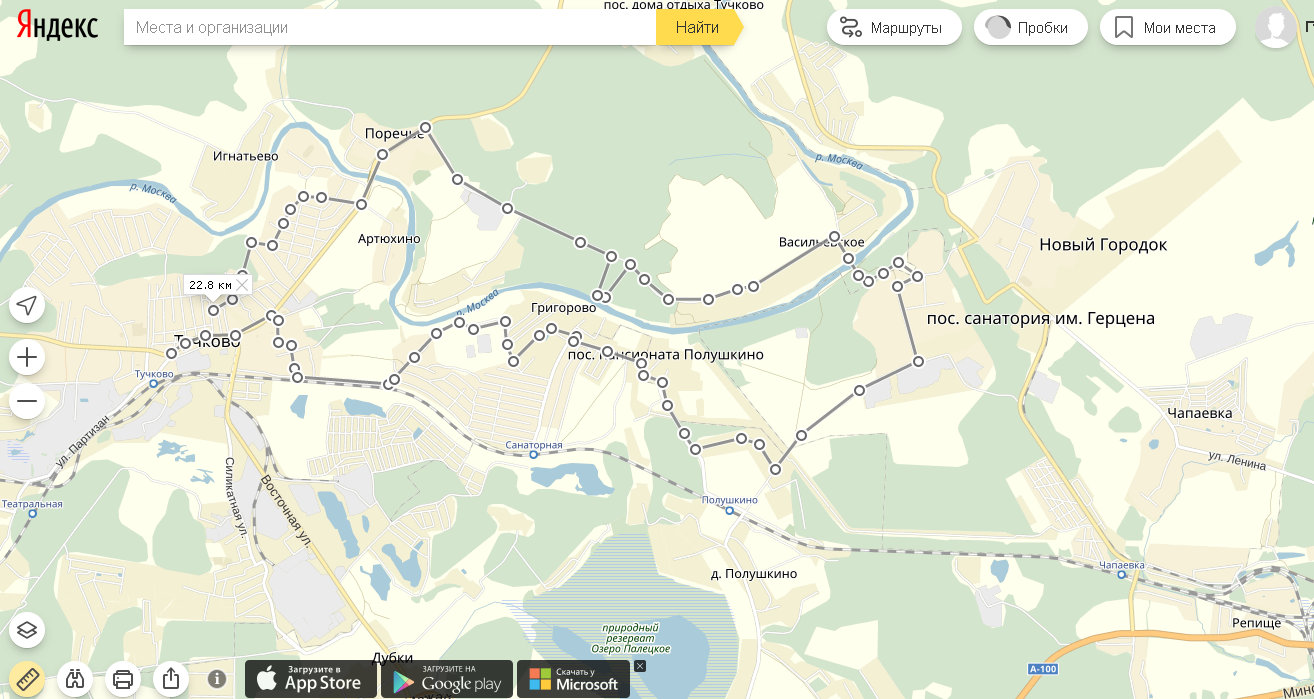This screenshot has height=699, width=1314.
Task: Close the app download banner
Action: (x=640, y=666)
